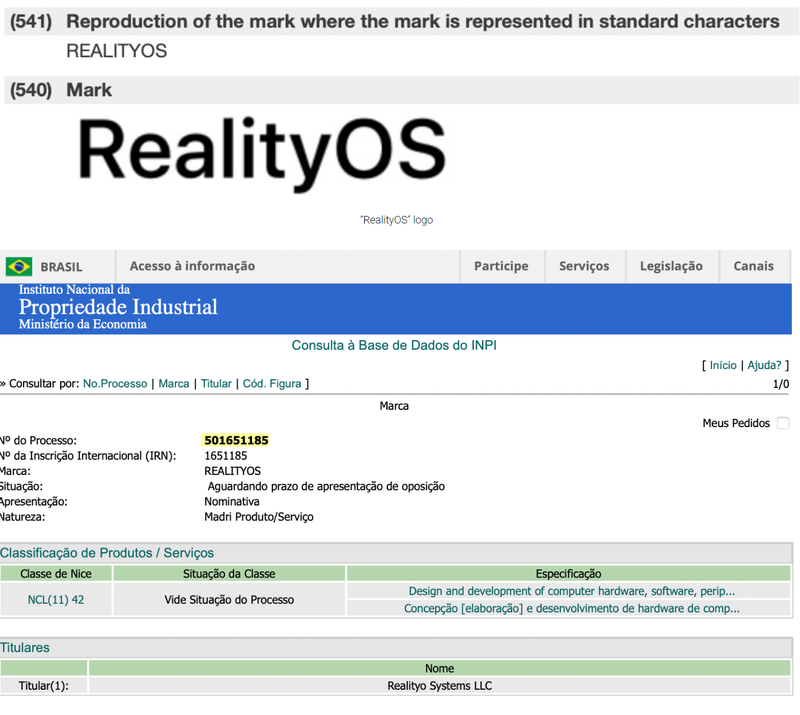Open the Ajuda? help link

pyautogui.click(x=765, y=366)
